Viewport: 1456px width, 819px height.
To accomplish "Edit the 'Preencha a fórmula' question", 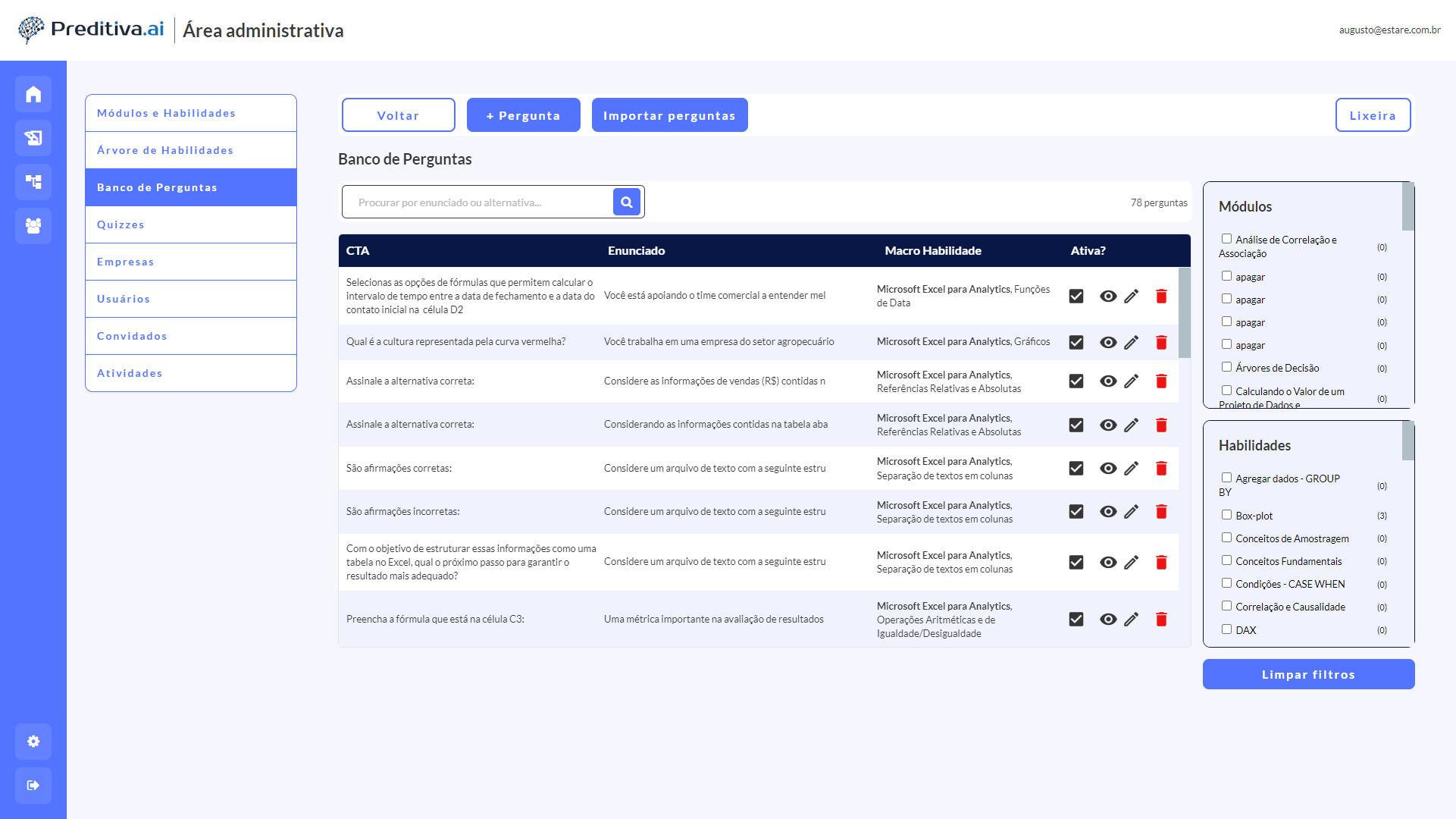I will [1132, 620].
